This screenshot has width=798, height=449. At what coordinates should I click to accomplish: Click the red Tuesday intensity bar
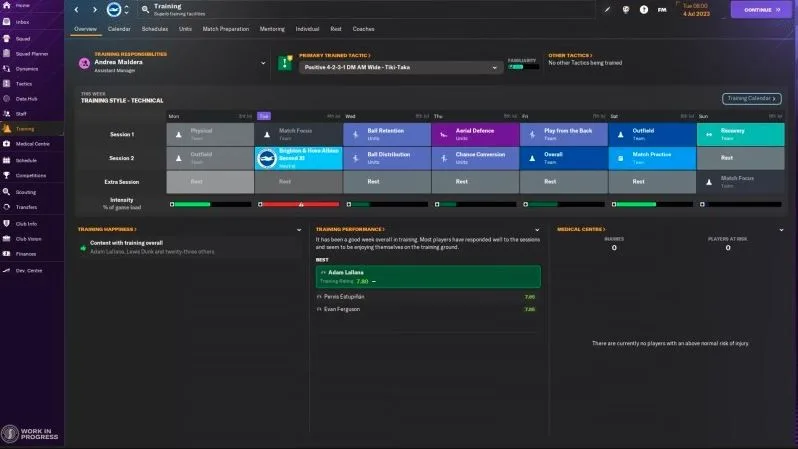click(299, 204)
